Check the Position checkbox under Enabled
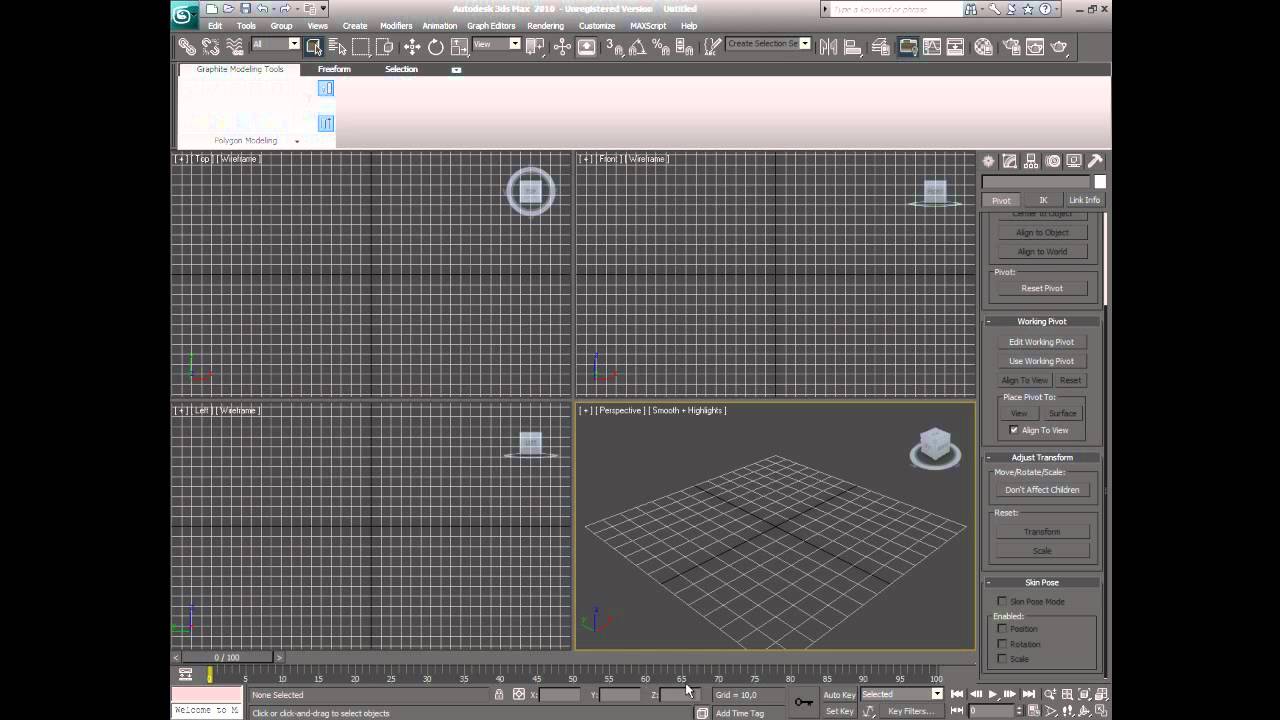 pos(1002,629)
